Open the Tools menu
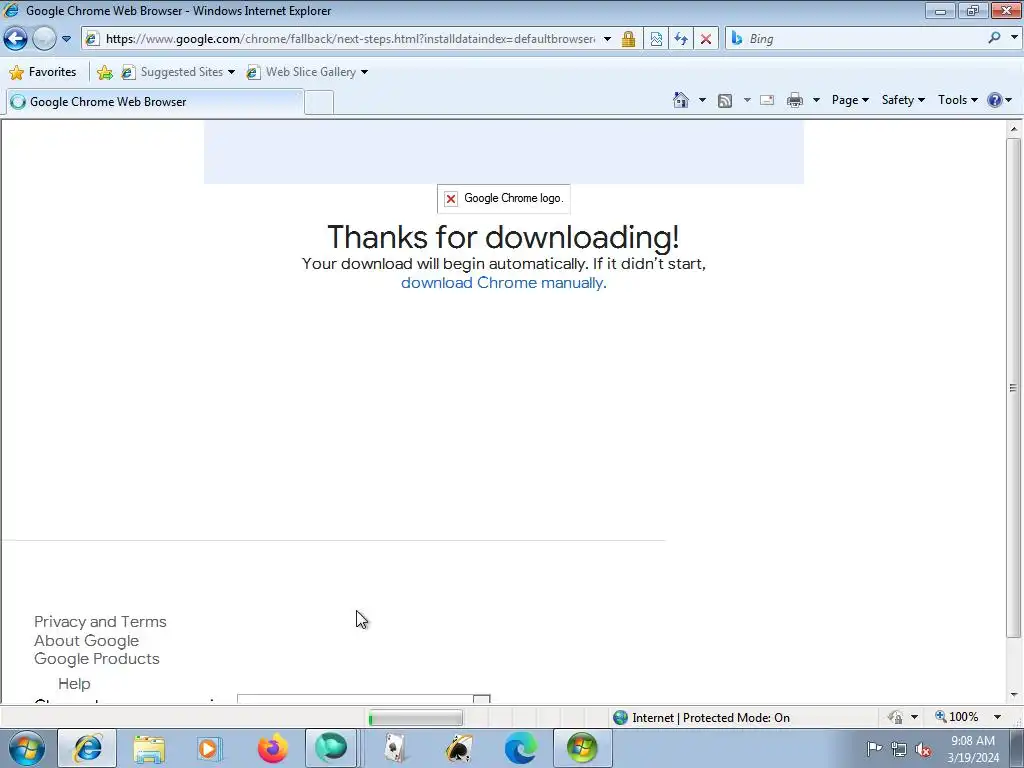 pos(957,100)
